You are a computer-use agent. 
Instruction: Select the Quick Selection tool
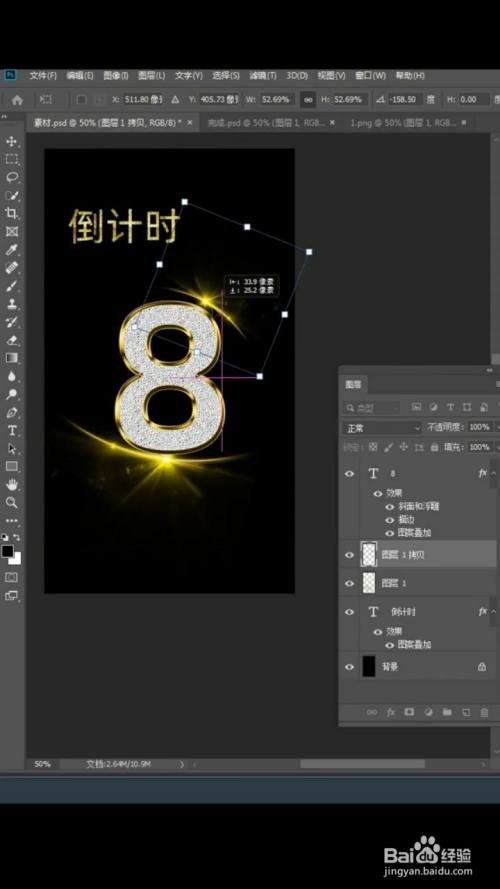[x=11, y=196]
